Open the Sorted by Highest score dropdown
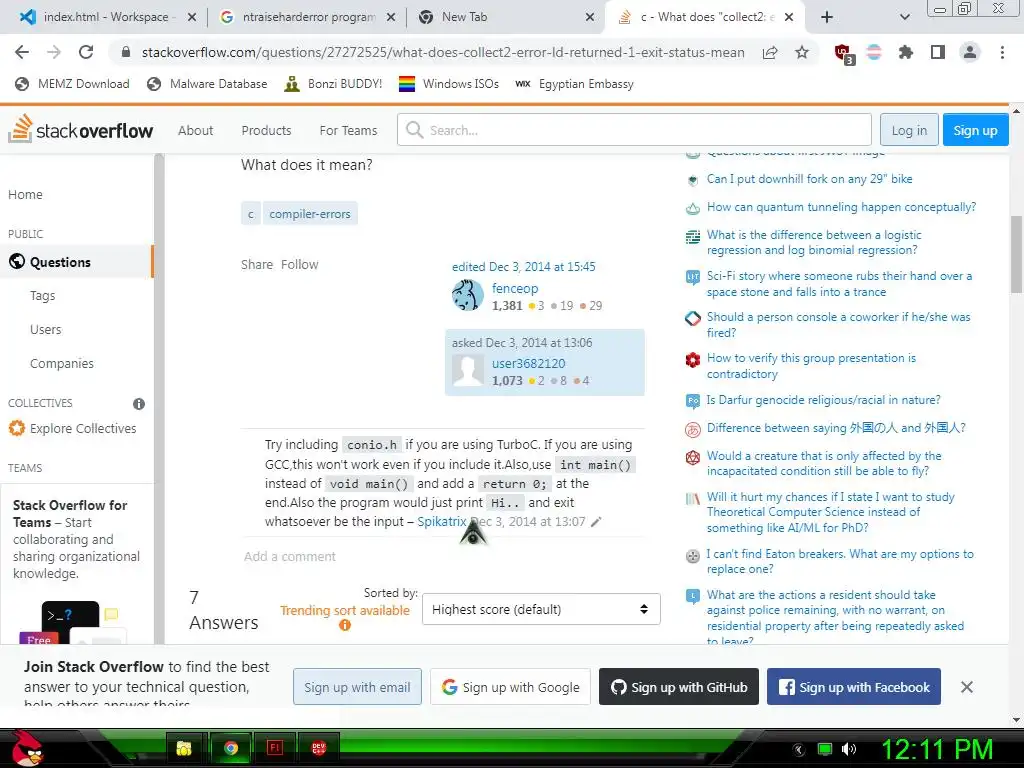This screenshot has height=768, width=1024. (x=541, y=609)
